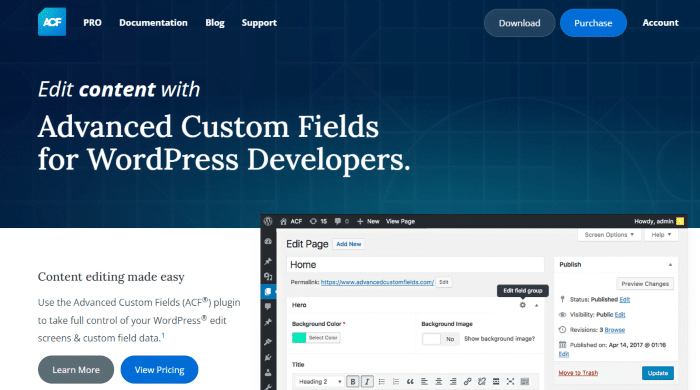This screenshot has width=700, height=390.
Task: Click Edit next to Status: Published
Action: 625,299
